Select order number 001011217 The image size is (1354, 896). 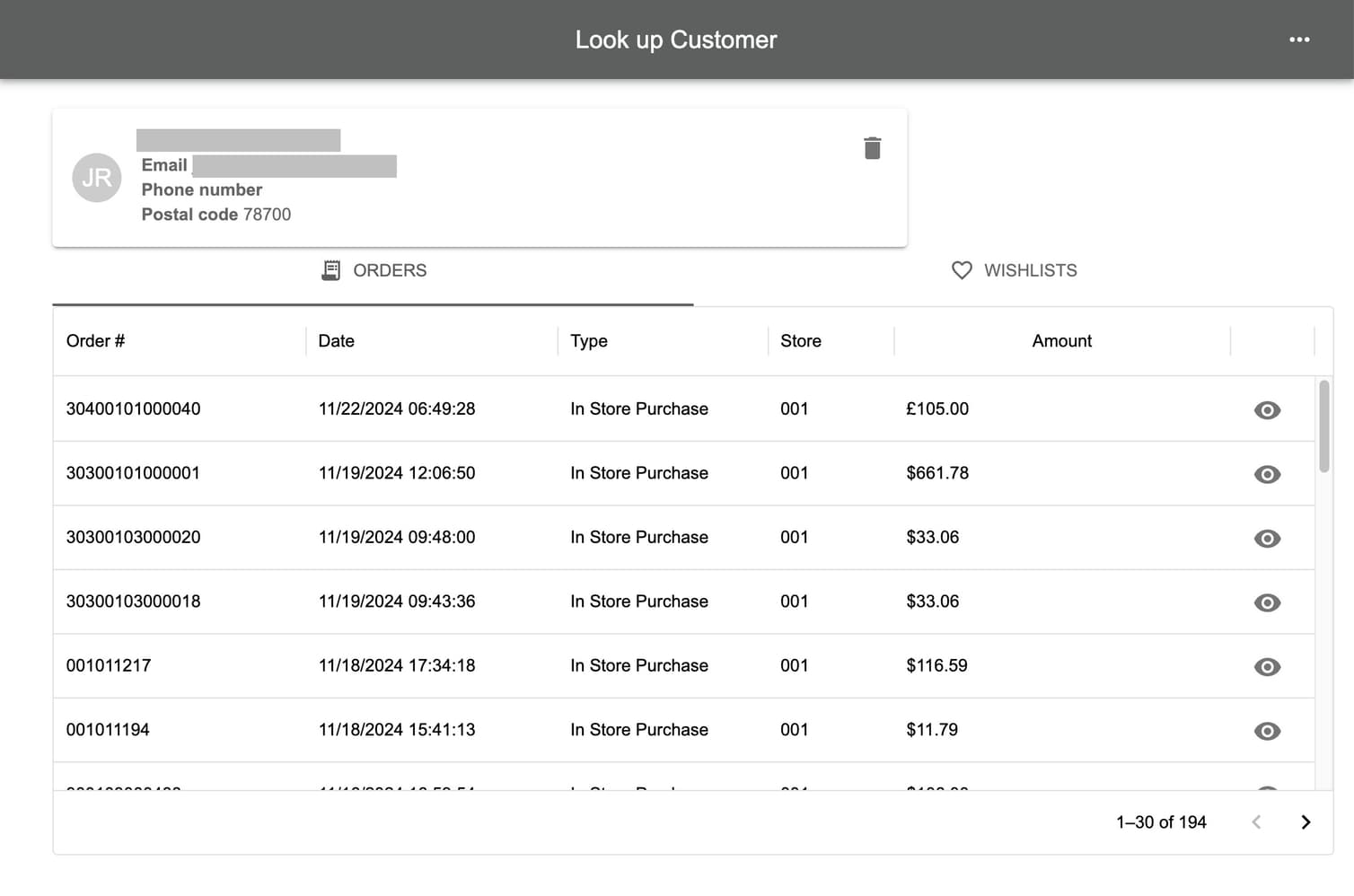click(x=109, y=665)
